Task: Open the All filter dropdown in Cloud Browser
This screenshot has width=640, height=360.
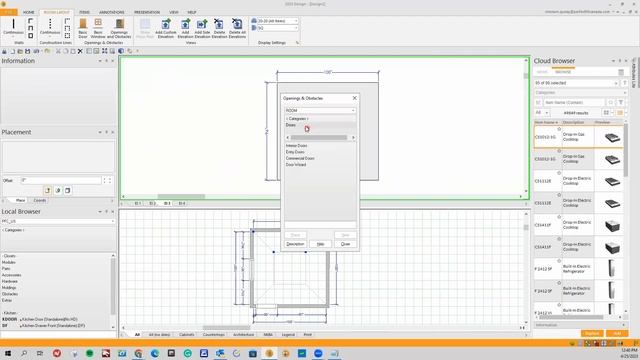Action: click(541, 113)
